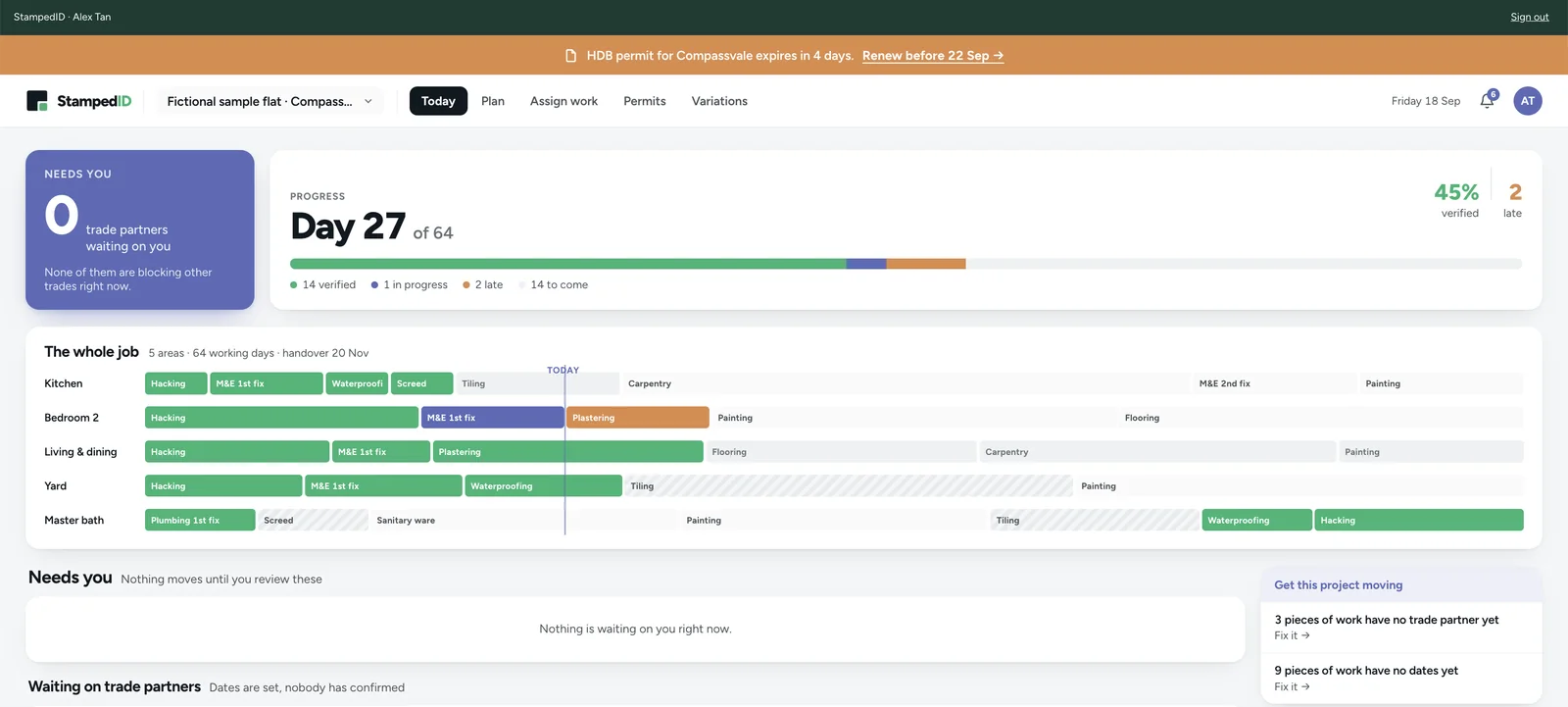The height and width of the screenshot is (707, 1568).
Task: Click the verified green progress segment
Action: (568, 264)
